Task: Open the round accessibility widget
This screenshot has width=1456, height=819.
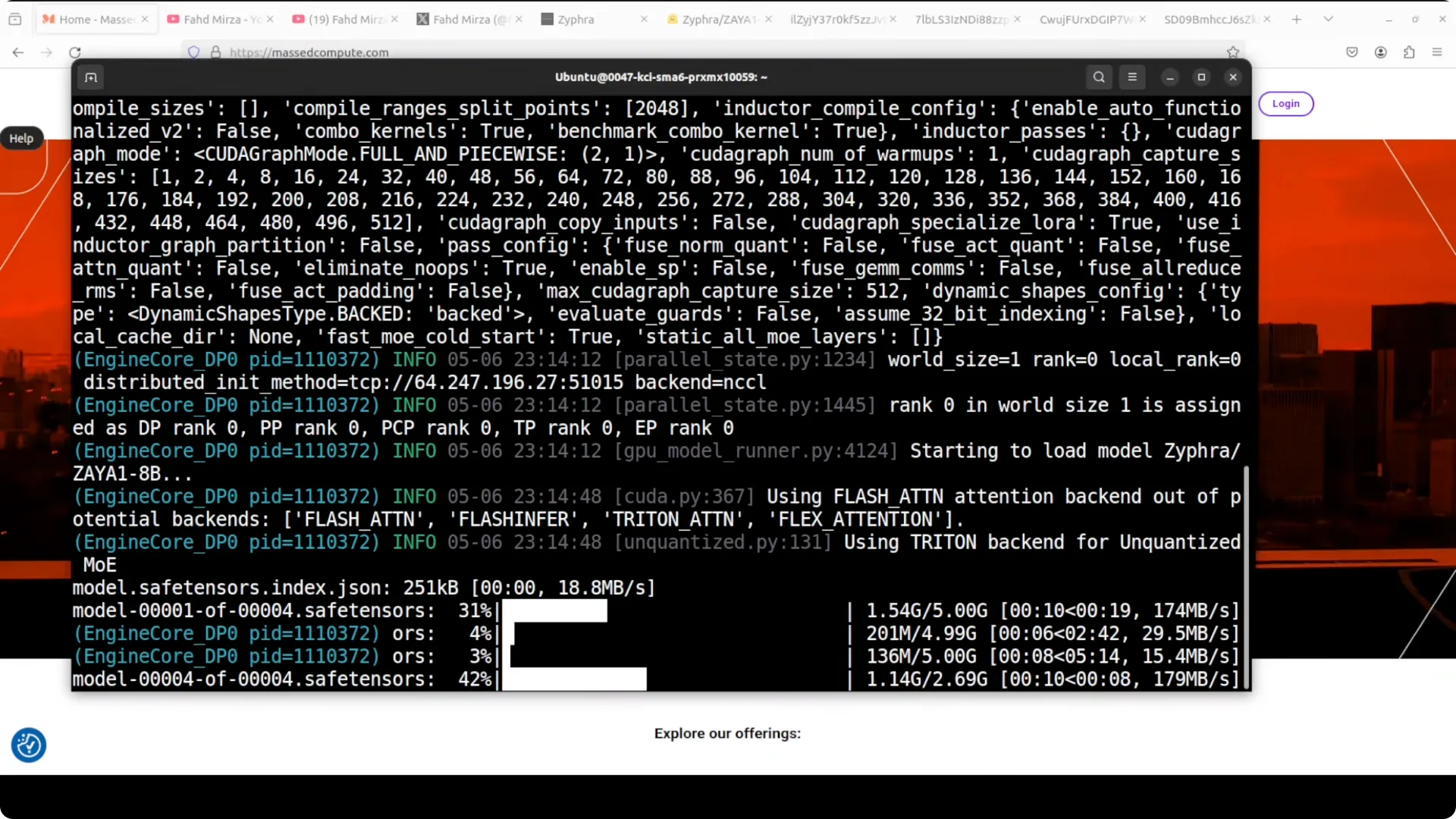Action: click(x=29, y=745)
